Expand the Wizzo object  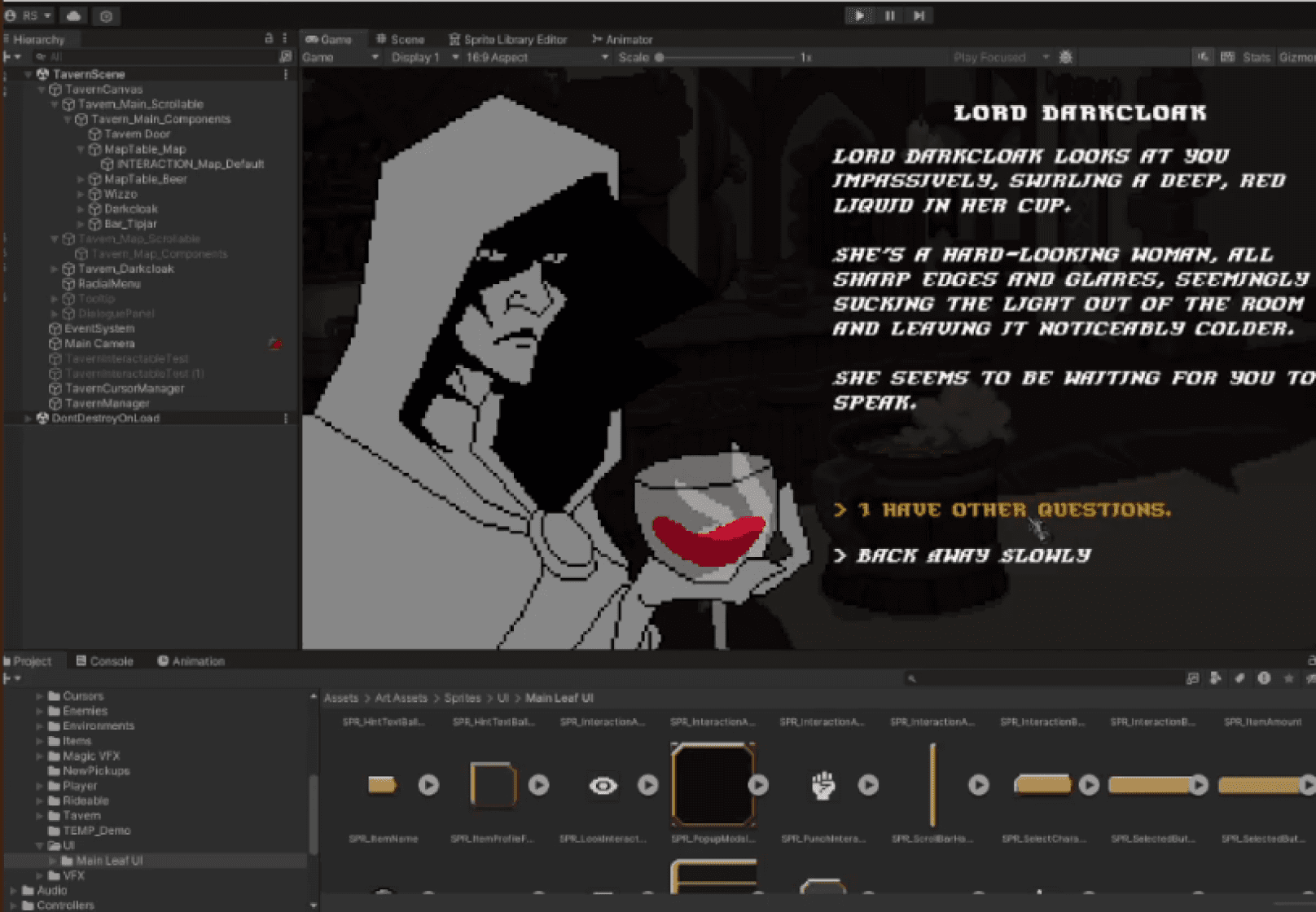[x=81, y=194]
